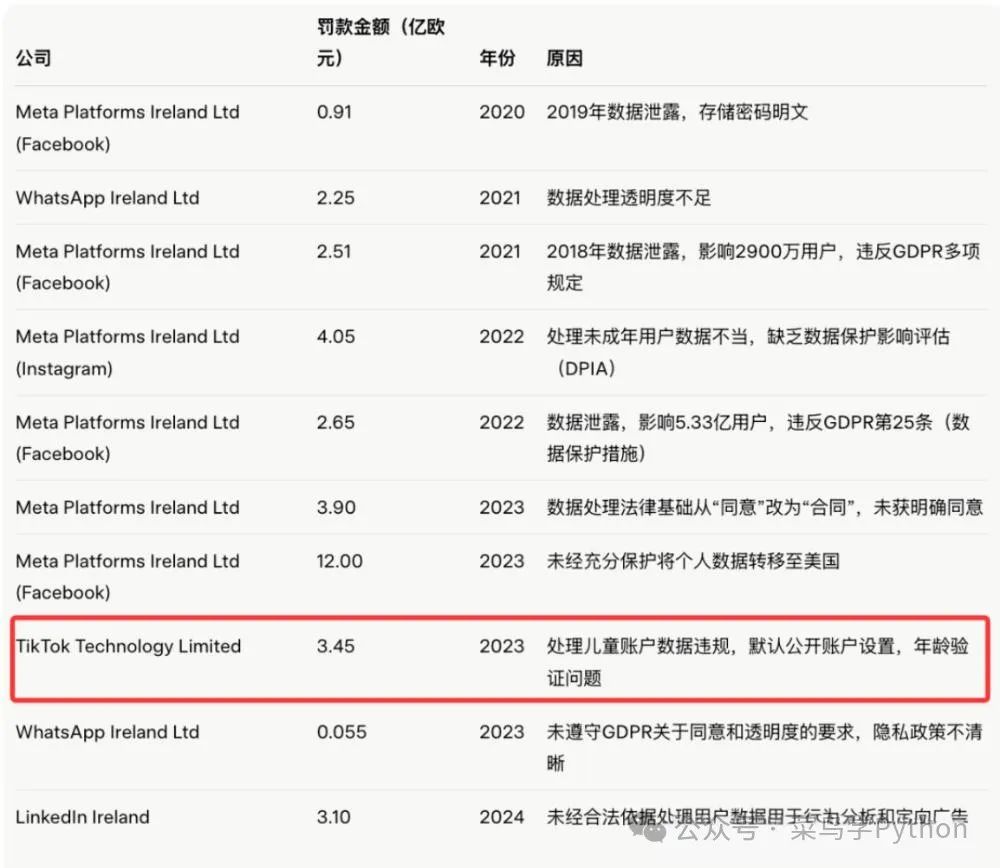Select the 4.05 fine amount cell
The height and width of the screenshot is (868, 1000).
pyautogui.click(x=336, y=336)
